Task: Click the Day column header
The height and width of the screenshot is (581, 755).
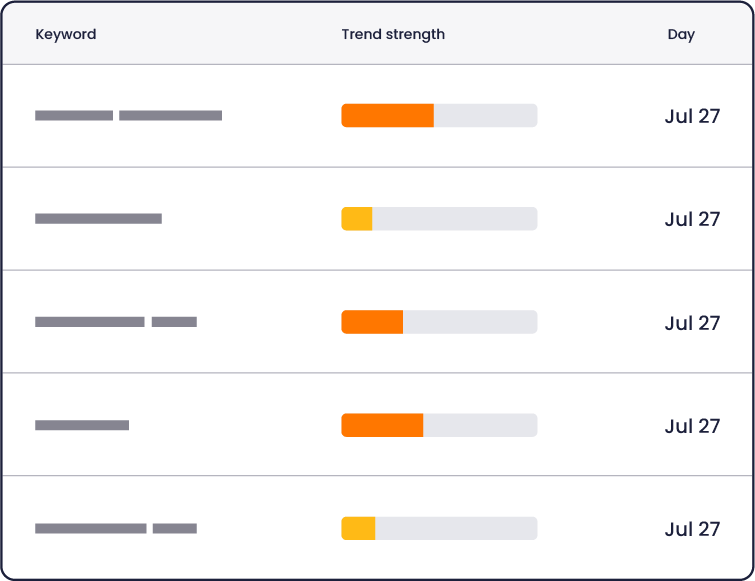Action: point(681,34)
